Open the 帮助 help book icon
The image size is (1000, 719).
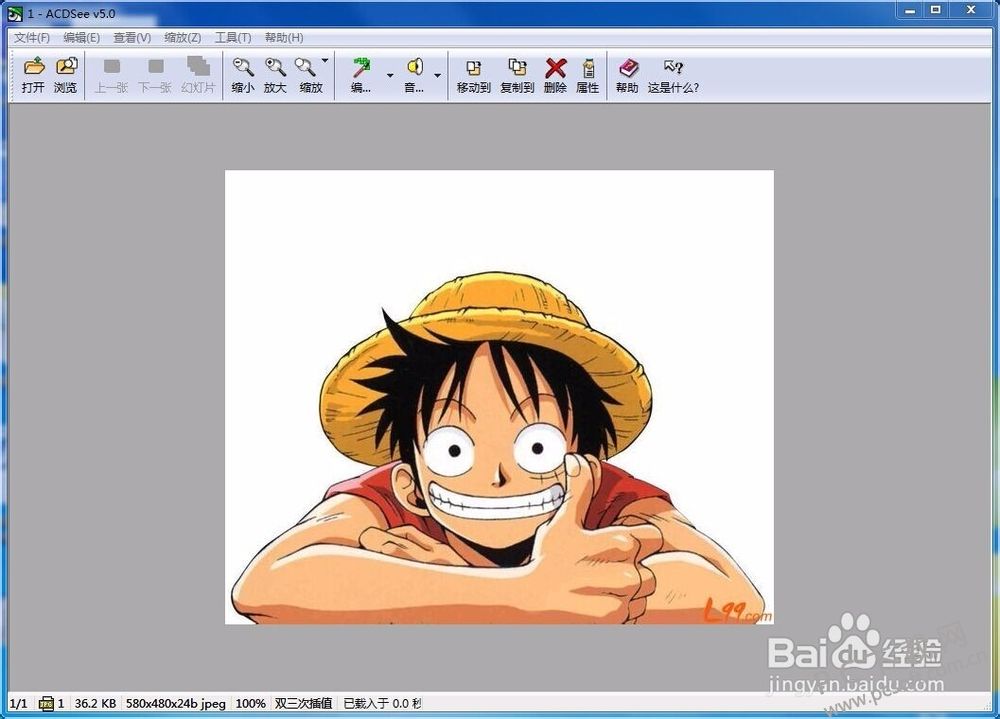[x=628, y=67]
